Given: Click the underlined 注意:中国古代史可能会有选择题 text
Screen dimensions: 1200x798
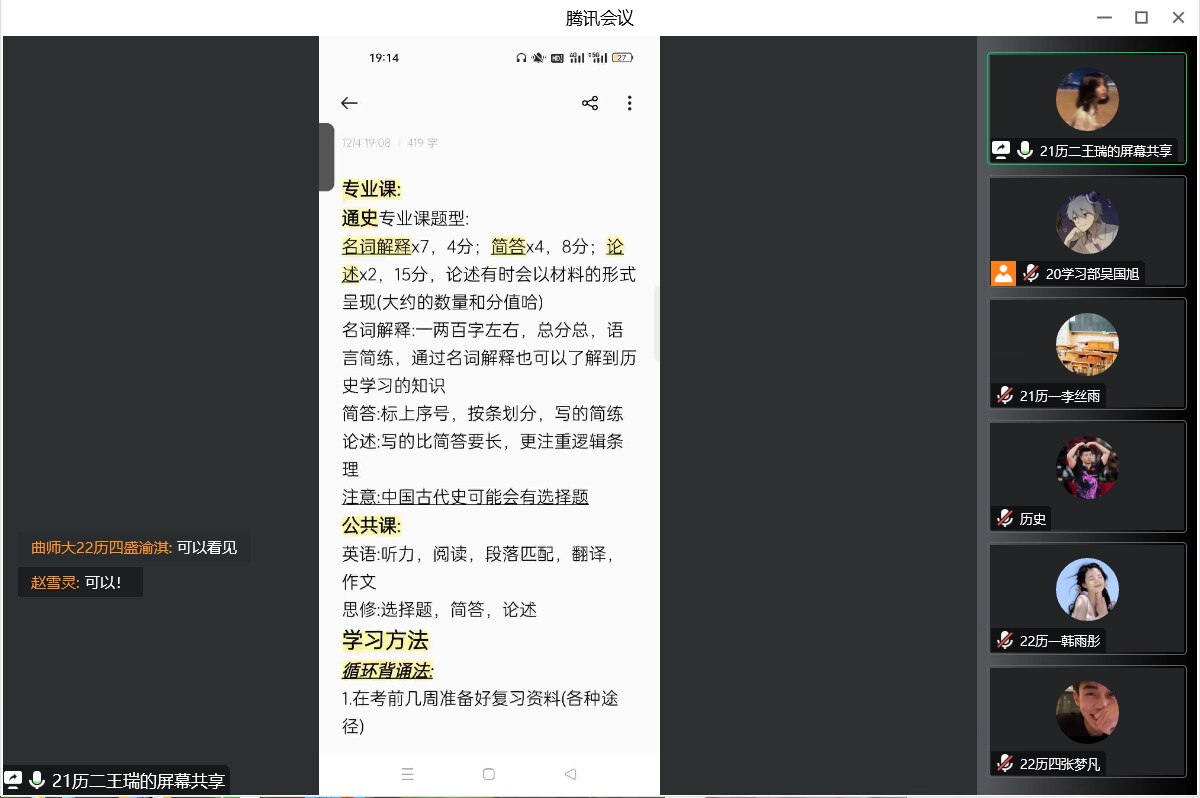Looking at the screenshot, I should (x=465, y=497).
